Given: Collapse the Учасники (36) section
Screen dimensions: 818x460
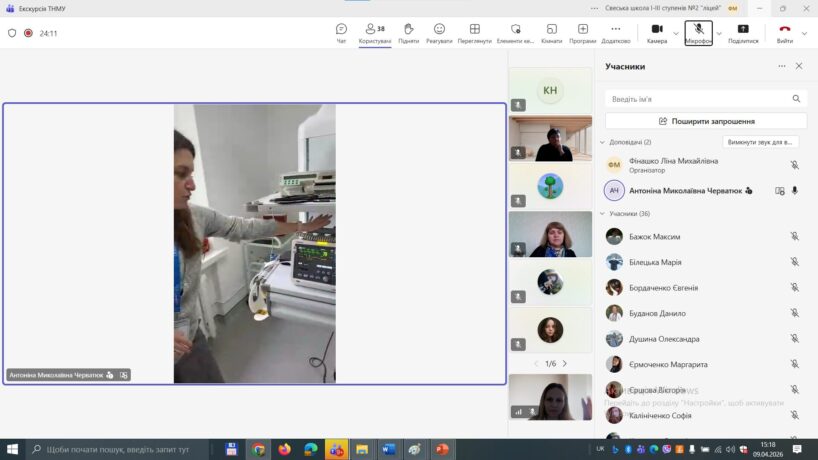Looking at the screenshot, I should pos(603,214).
